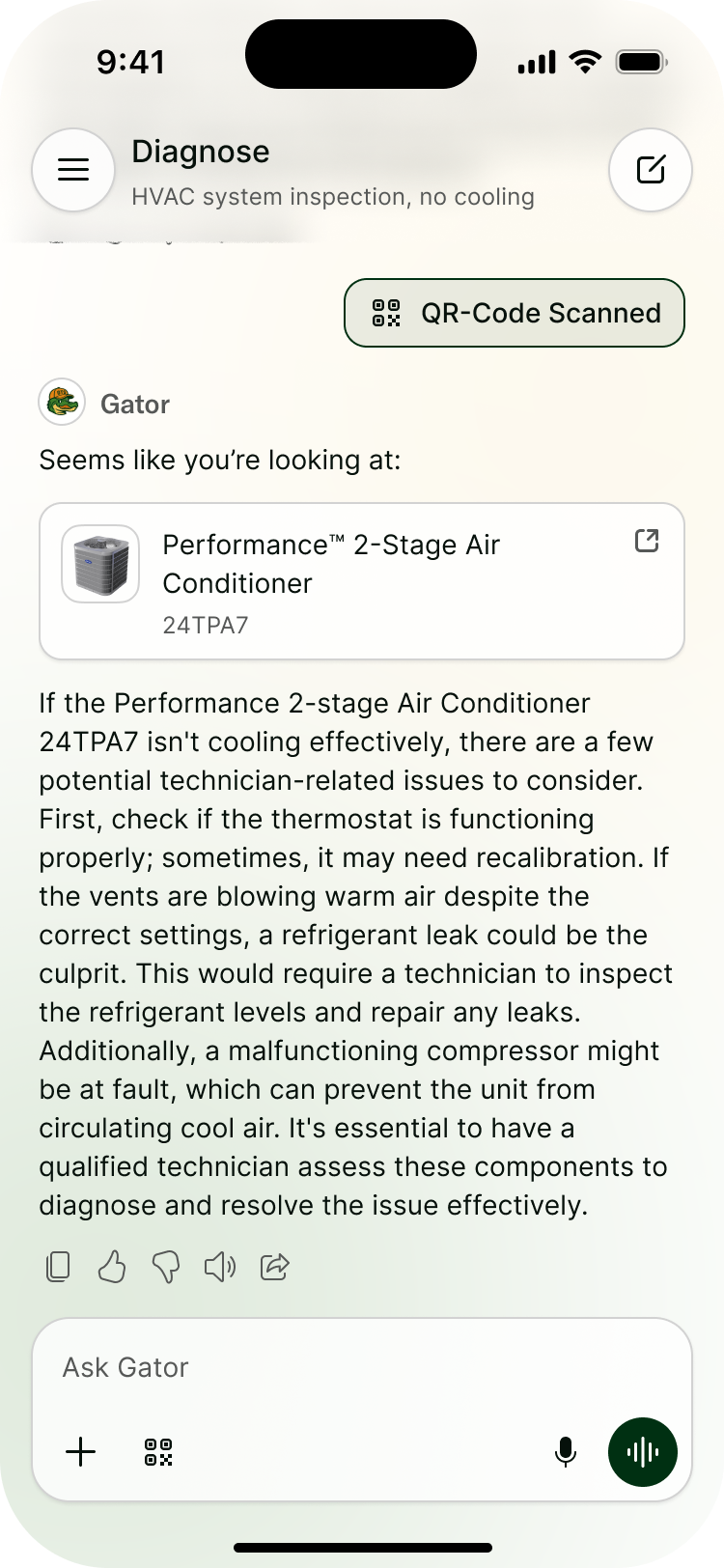The width and height of the screenshot is (724, 1568).
Task: Open the Performance 2-Stage Air Conditioner card
Action: click(362, 581)
